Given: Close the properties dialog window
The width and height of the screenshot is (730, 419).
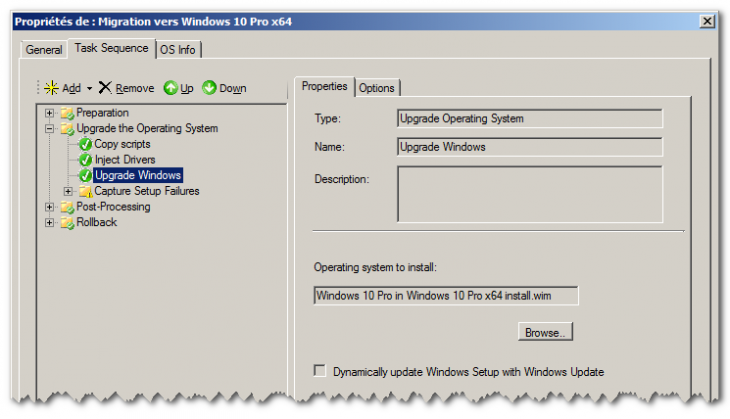Looking at the screenshot, I should (x=707, y=21).
